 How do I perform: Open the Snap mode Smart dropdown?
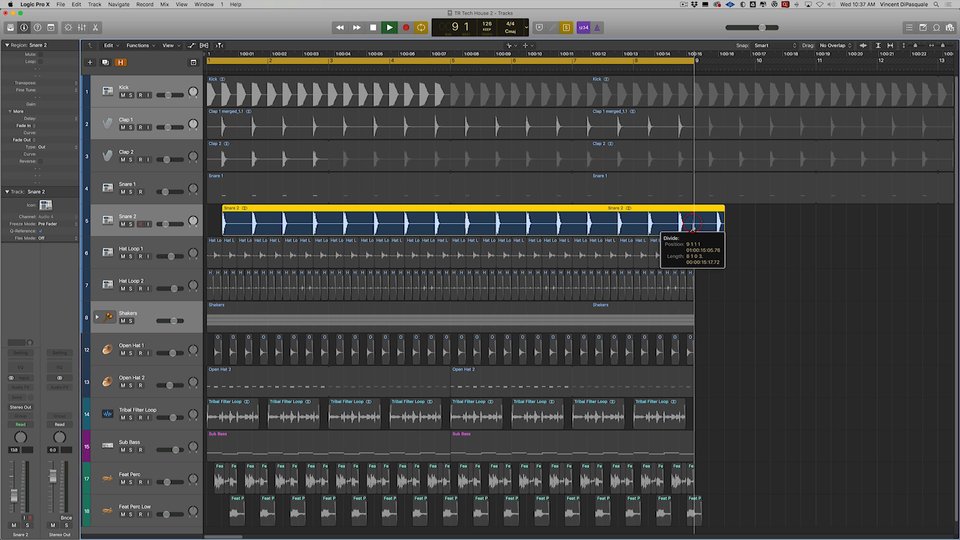click(x=775, y=45)
